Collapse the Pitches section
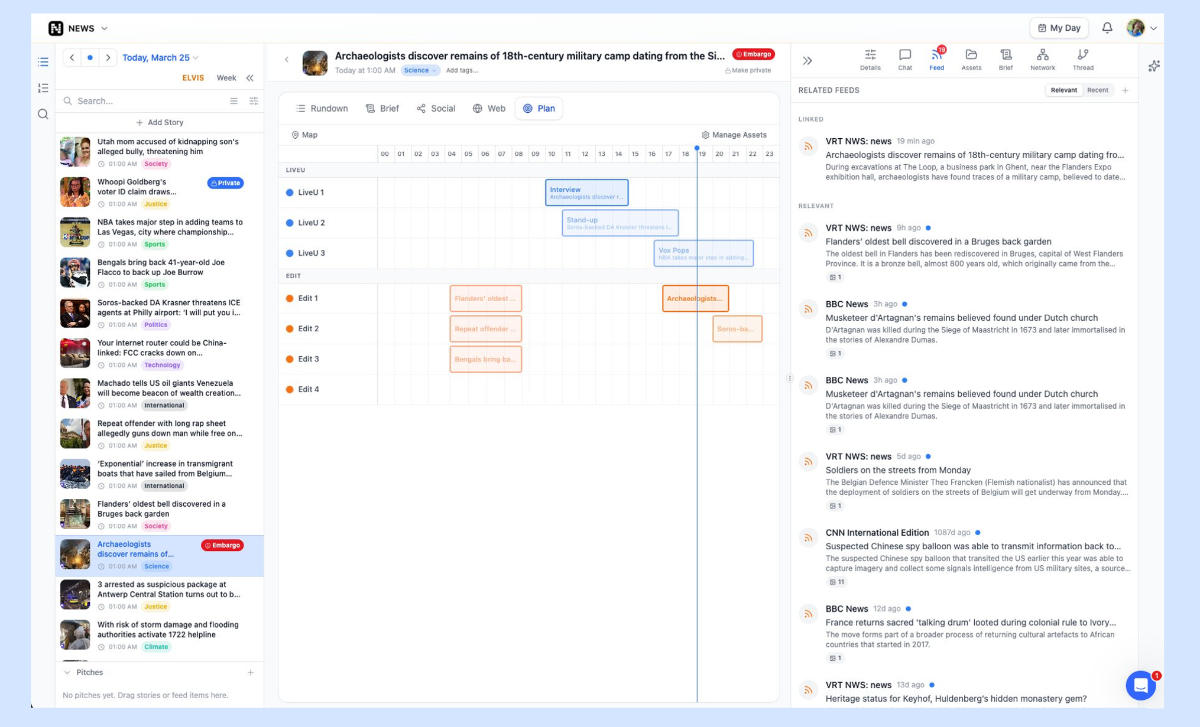This screenshot has width=1200, height=727. (67, 673)
